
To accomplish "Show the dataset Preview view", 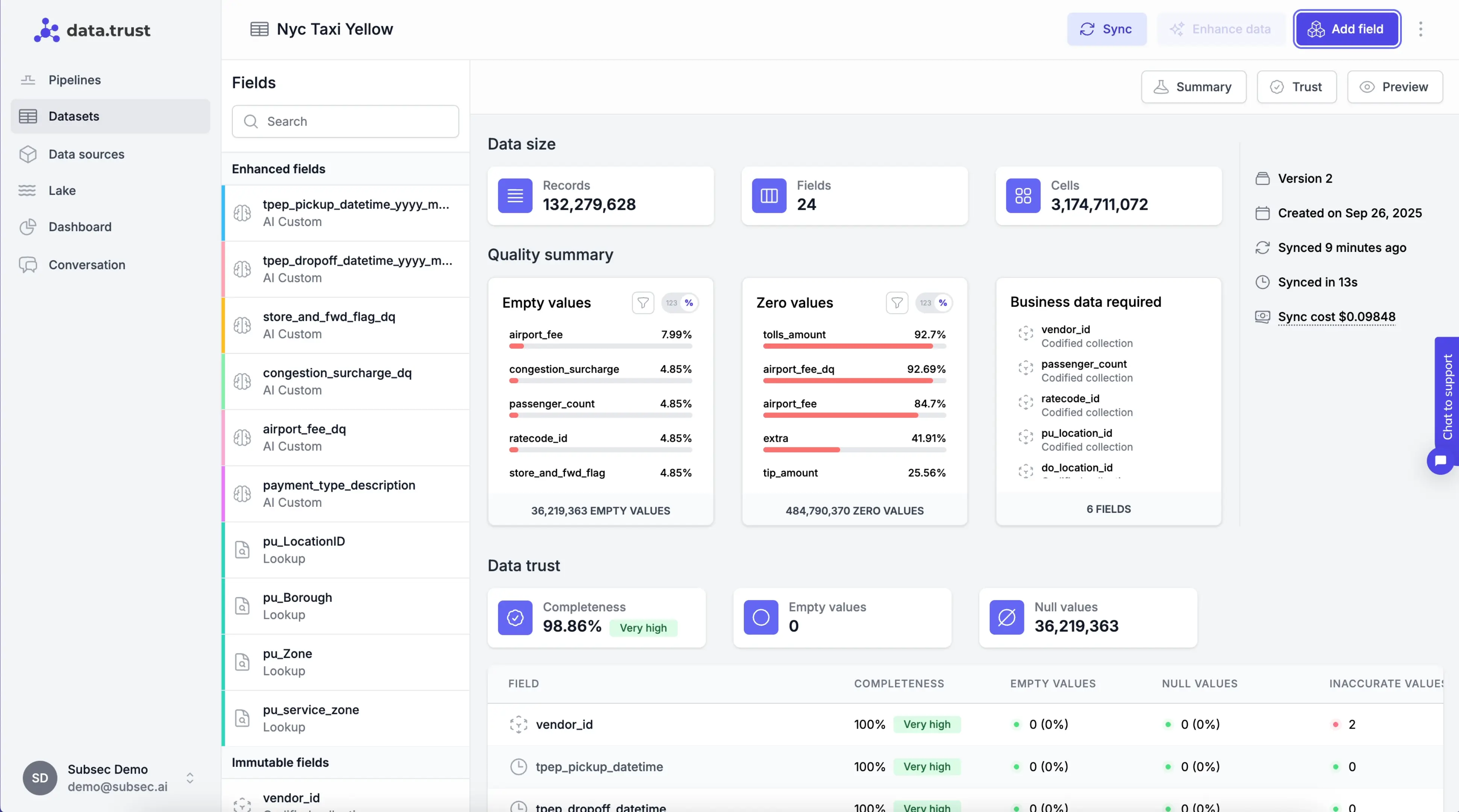I will point(1394,86).
